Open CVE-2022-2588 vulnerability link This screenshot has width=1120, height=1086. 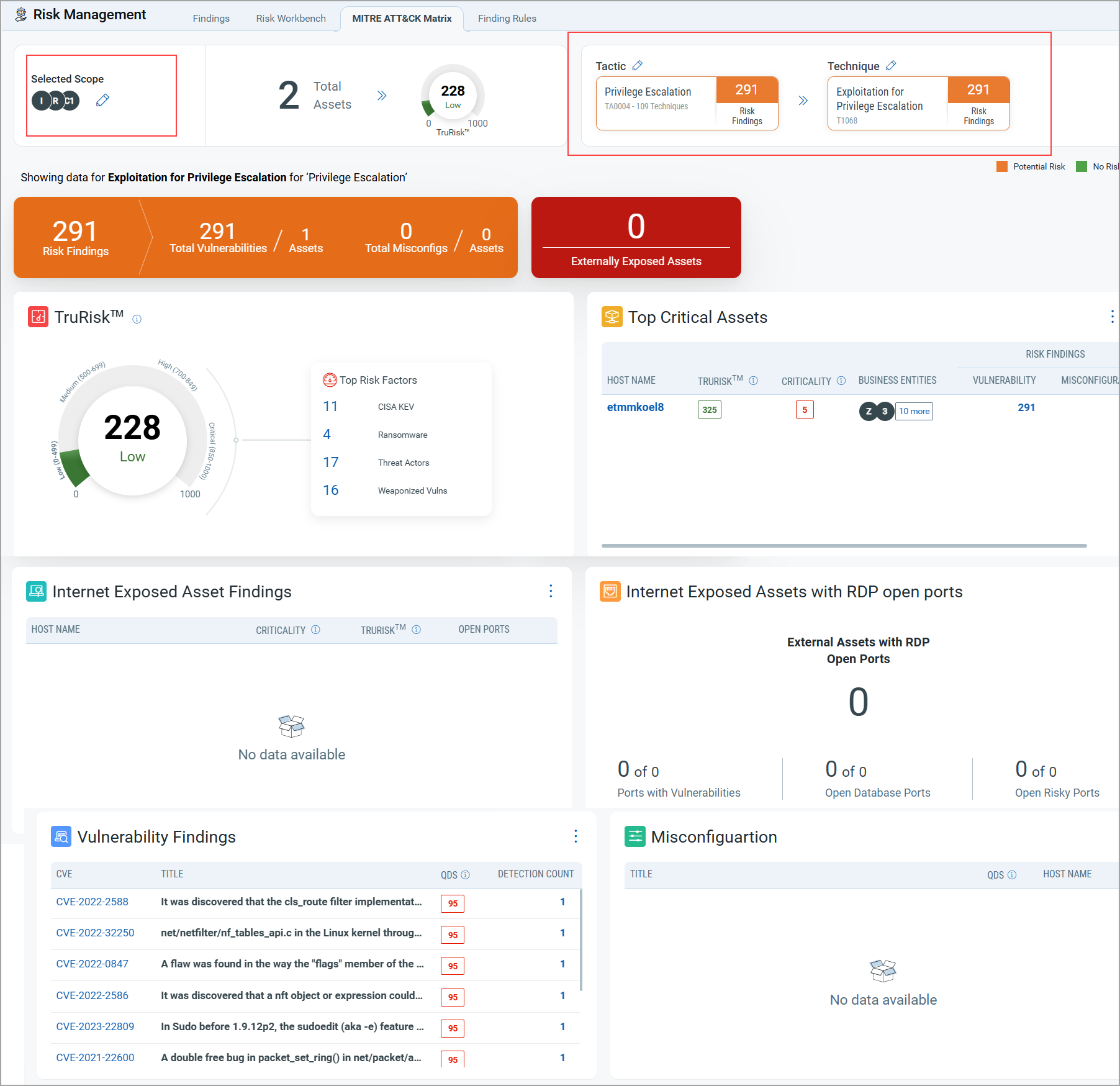pos(92,902)
